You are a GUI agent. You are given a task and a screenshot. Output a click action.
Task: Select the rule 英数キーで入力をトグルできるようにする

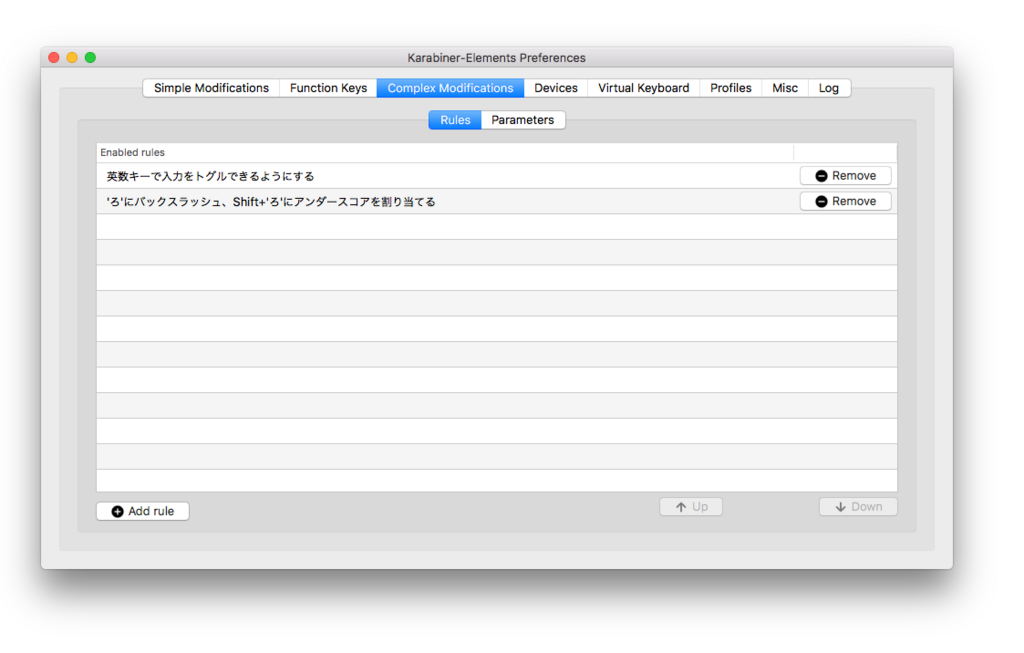(x=497, y=176)
